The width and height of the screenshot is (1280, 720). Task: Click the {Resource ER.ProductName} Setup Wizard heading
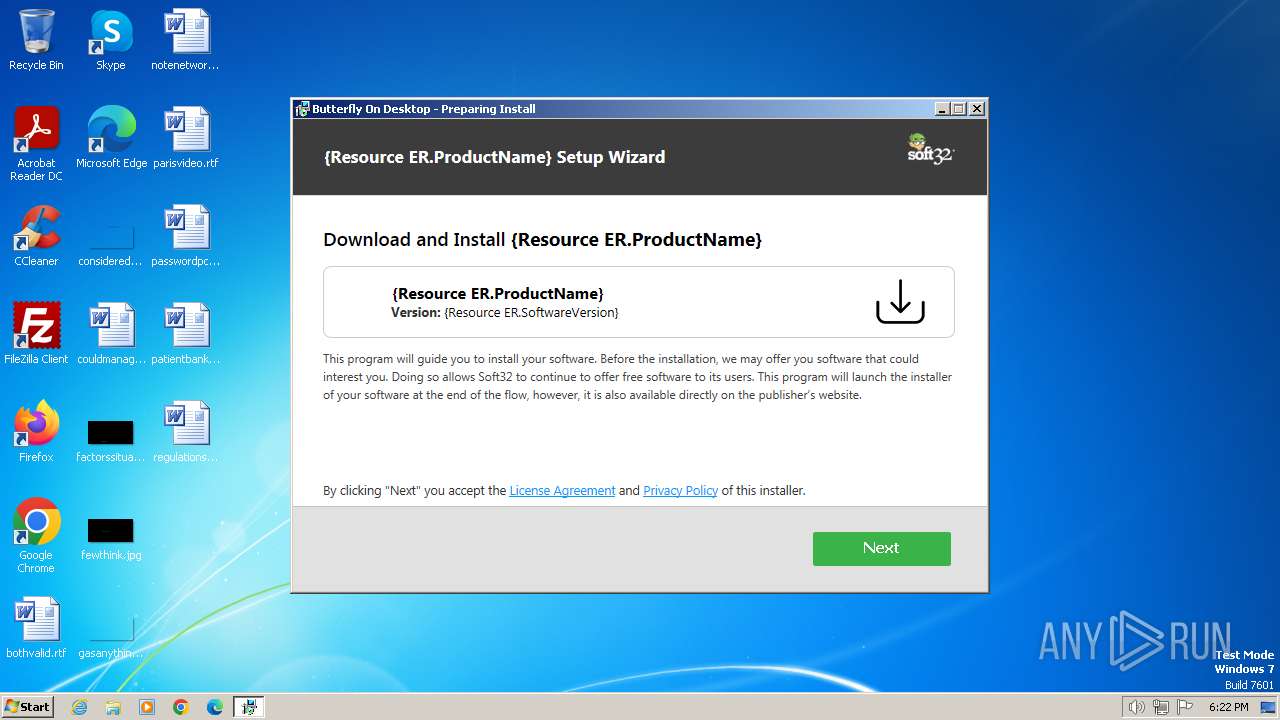494,157
